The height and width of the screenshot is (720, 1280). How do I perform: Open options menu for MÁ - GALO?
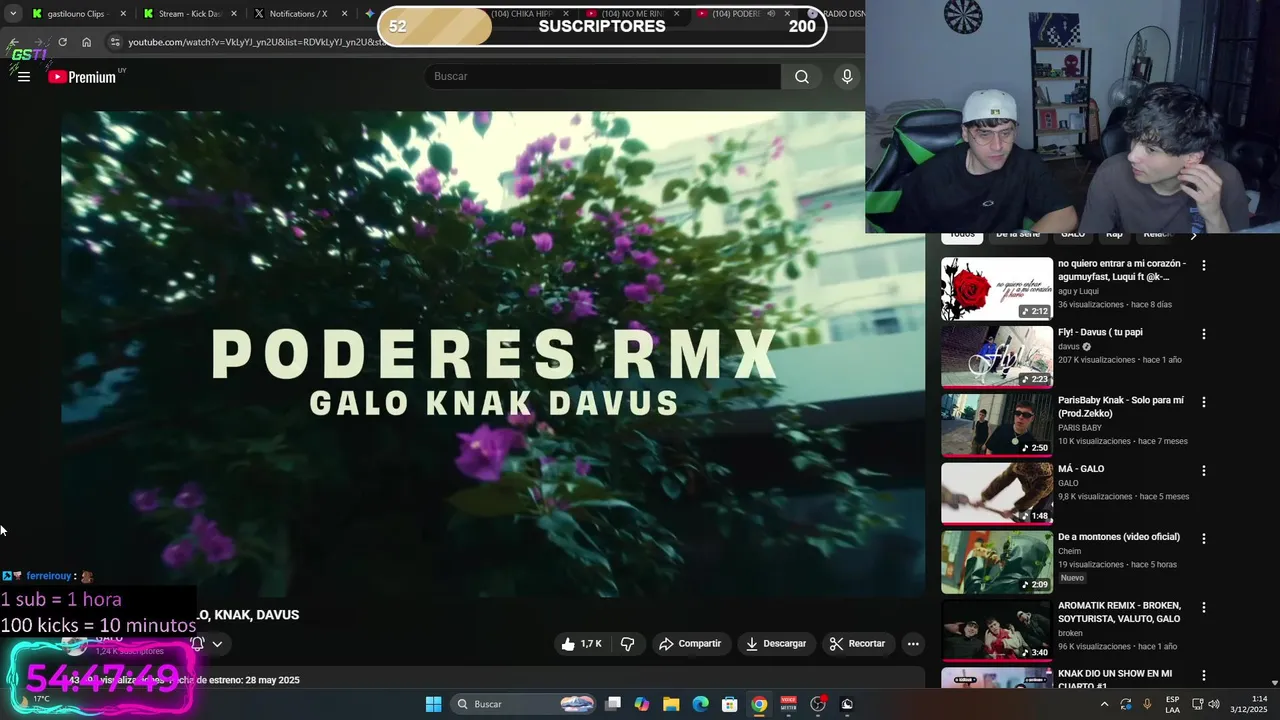[x=1204, y=470]
